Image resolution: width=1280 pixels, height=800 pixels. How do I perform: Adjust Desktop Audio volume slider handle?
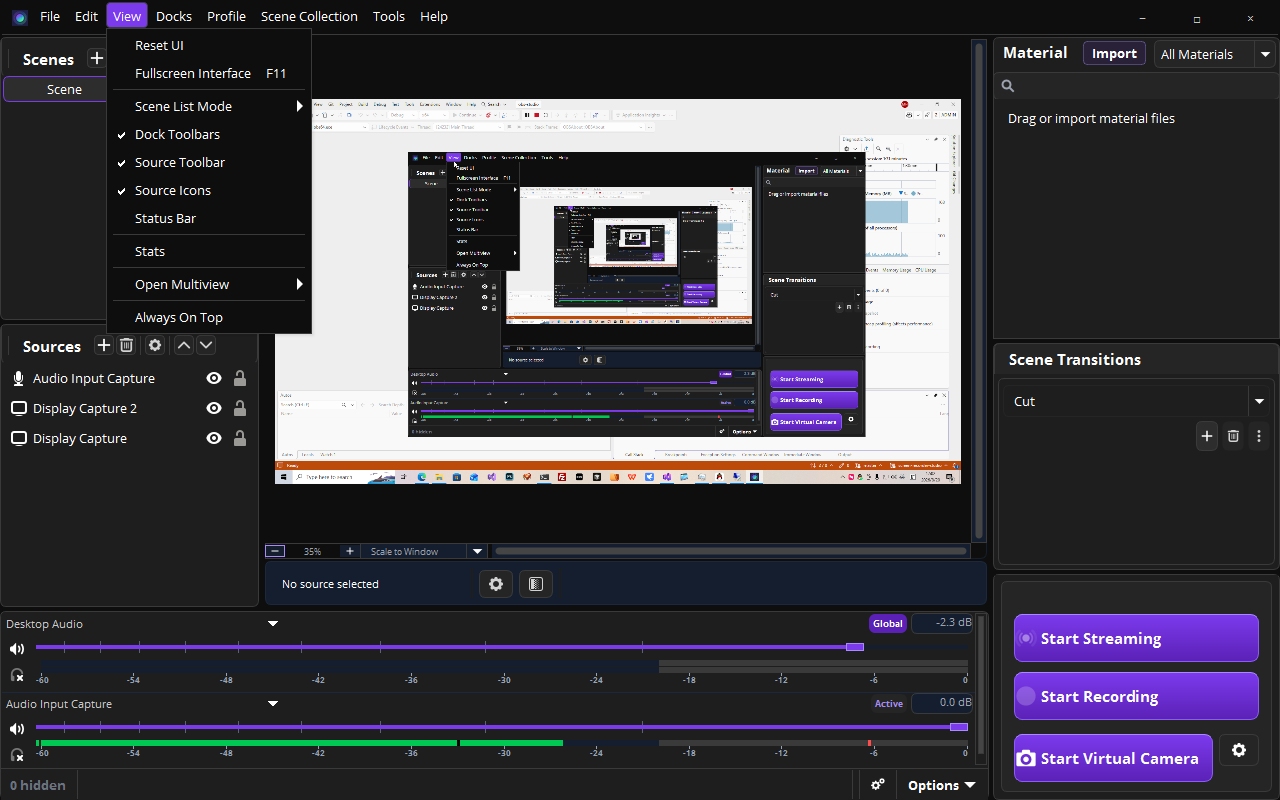click(x=855, y=647)
